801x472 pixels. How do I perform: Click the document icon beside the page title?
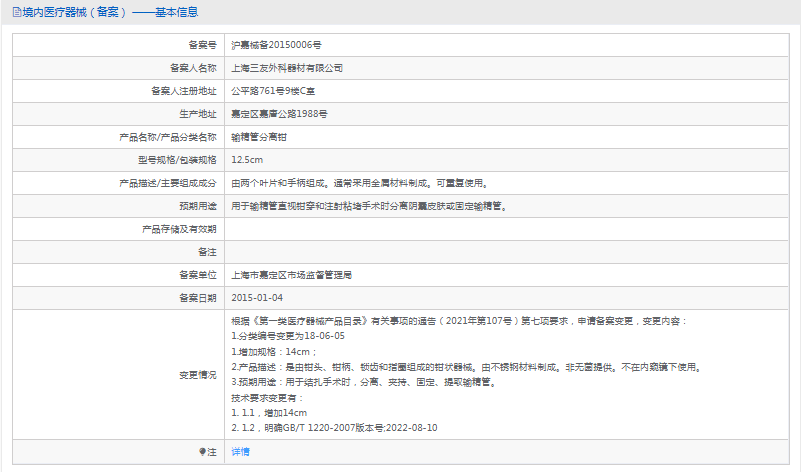[x=16, y=12]
